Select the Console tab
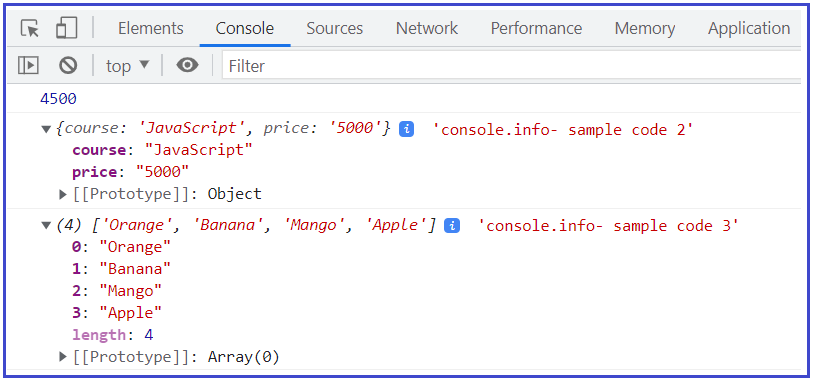Viewport: 815px width, 383px height. [x=245, y=28]
